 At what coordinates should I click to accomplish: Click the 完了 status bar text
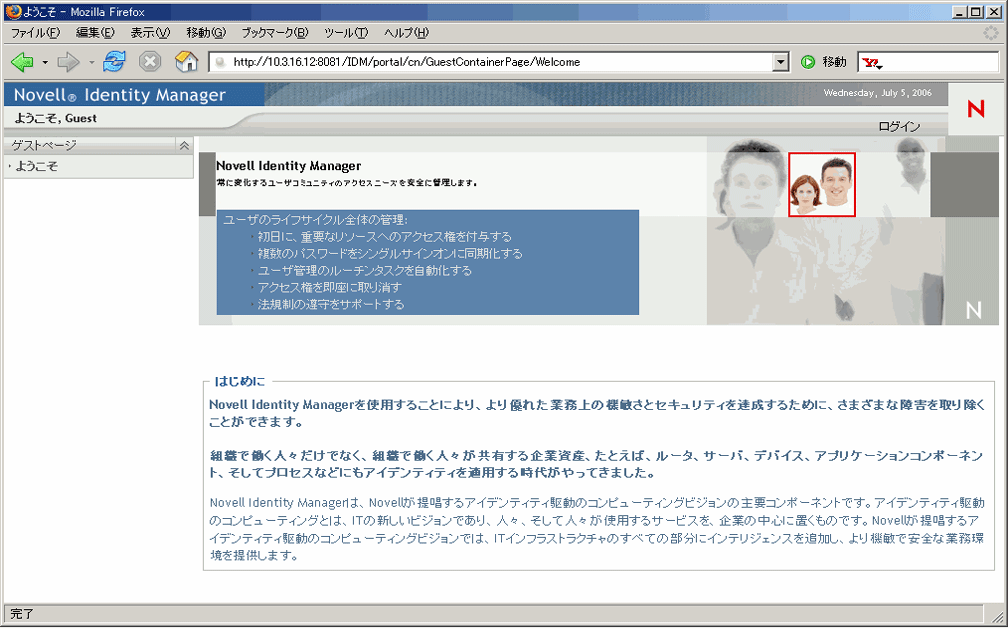click(x=22, y=614)
